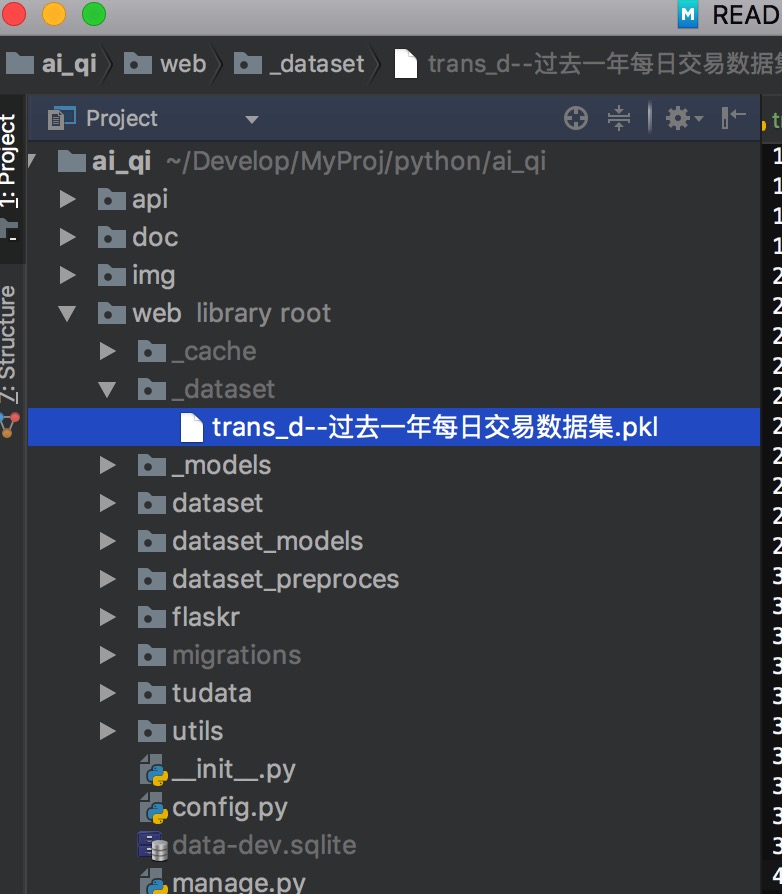Select the img folder icon

[x=112, y=275]
